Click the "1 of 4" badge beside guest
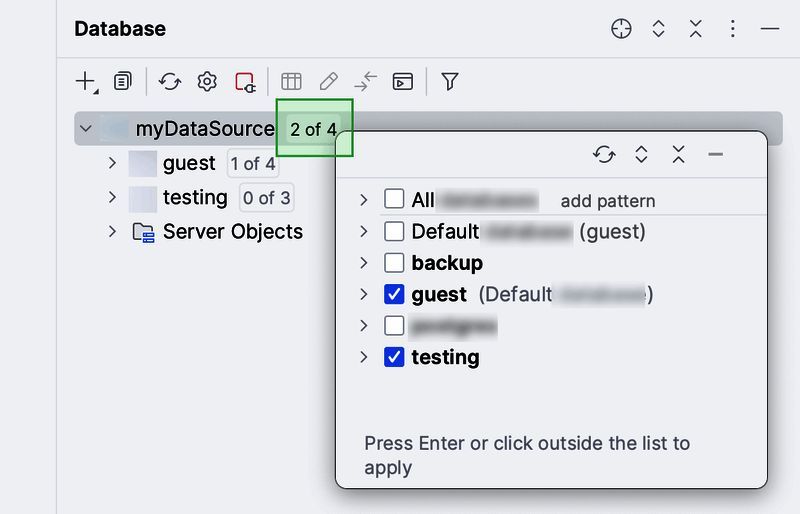Screen dimensions: 800x514 tap(252, 164)
